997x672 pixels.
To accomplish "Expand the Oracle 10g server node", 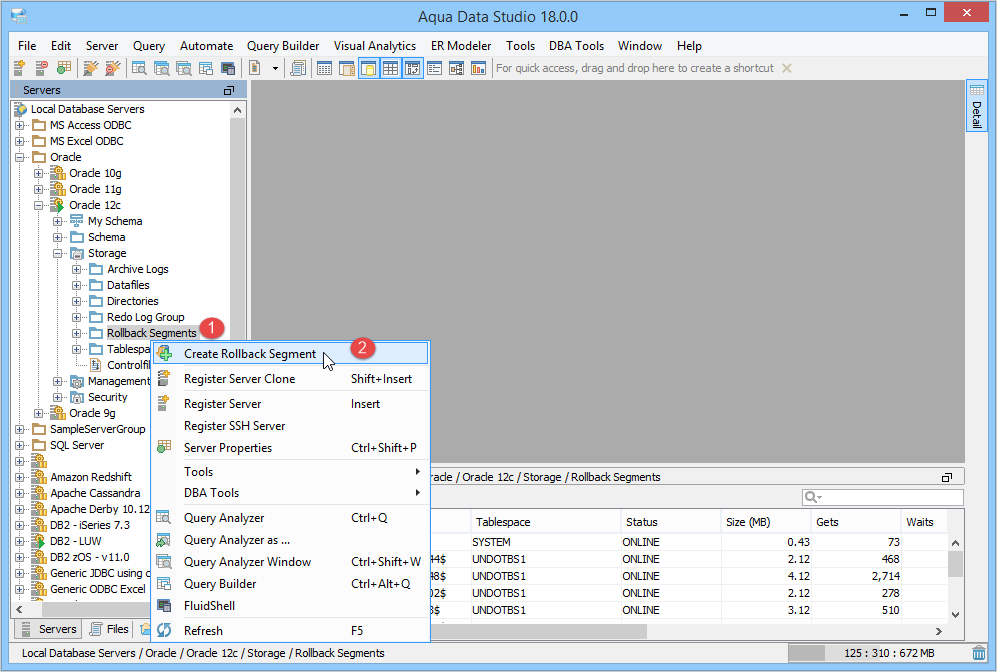I will 39,173.
